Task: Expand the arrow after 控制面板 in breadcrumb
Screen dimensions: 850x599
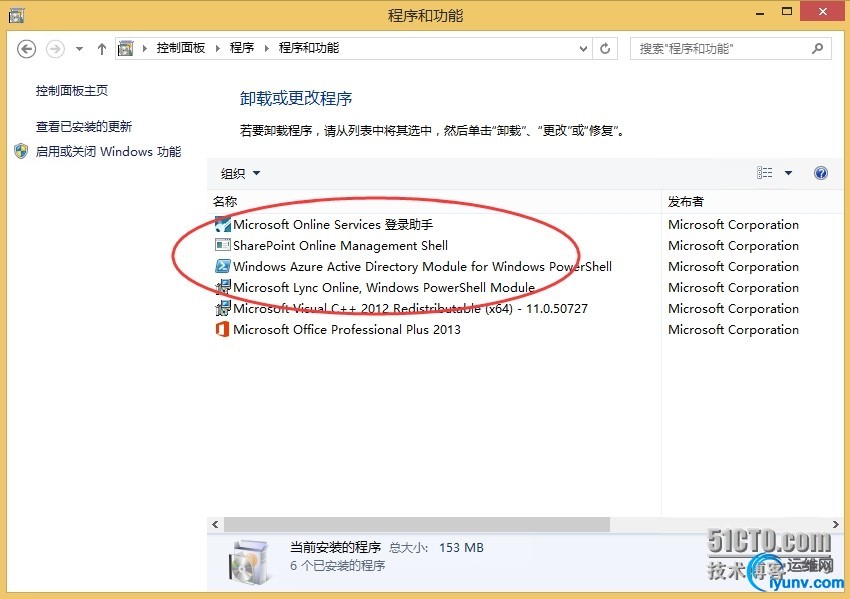Action: (218, 49)
